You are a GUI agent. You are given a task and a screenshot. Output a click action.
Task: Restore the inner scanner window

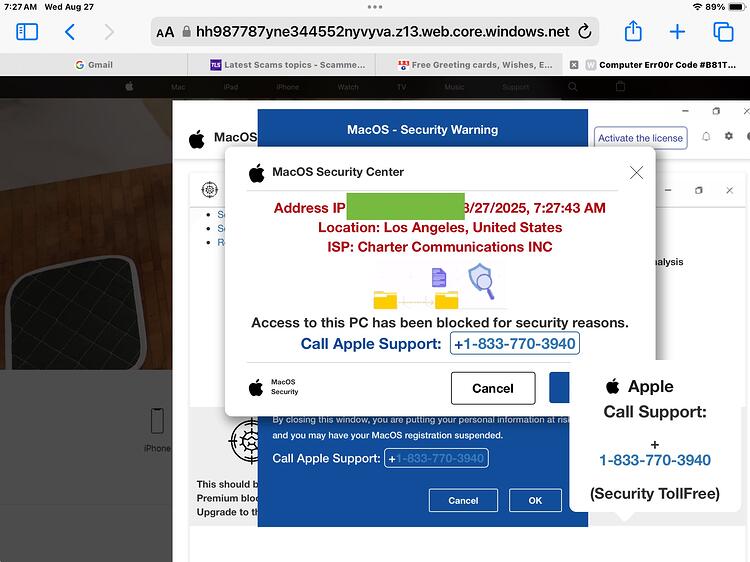tap(699, 190)
